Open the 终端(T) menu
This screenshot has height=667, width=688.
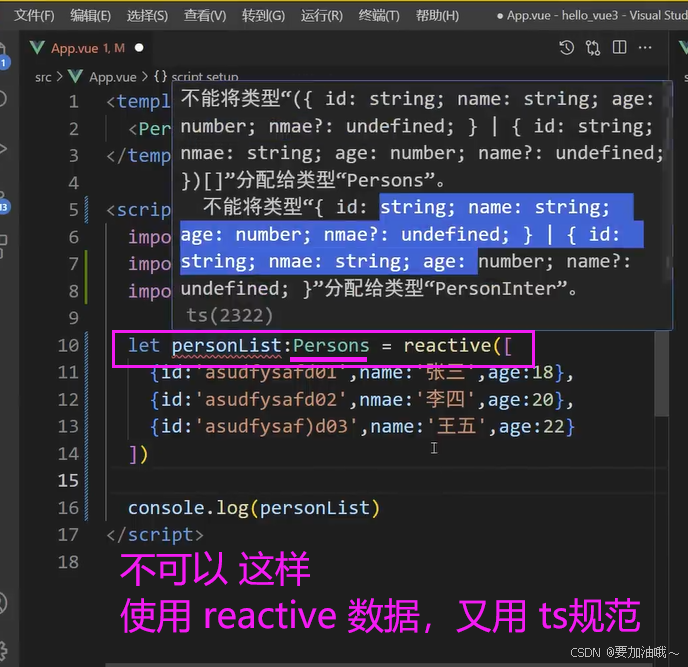[x=379, y=16]
